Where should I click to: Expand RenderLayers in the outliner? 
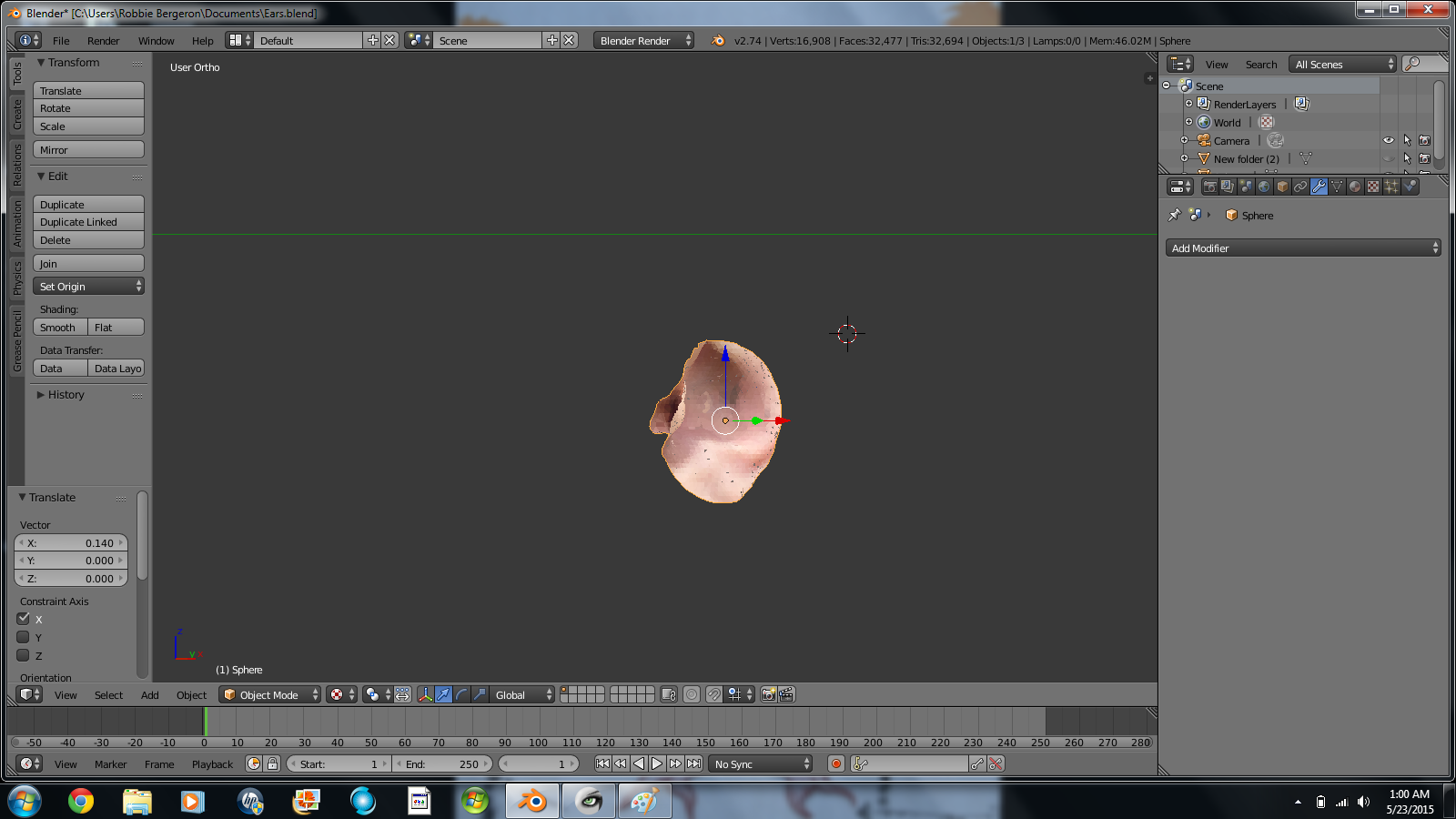1188,104
